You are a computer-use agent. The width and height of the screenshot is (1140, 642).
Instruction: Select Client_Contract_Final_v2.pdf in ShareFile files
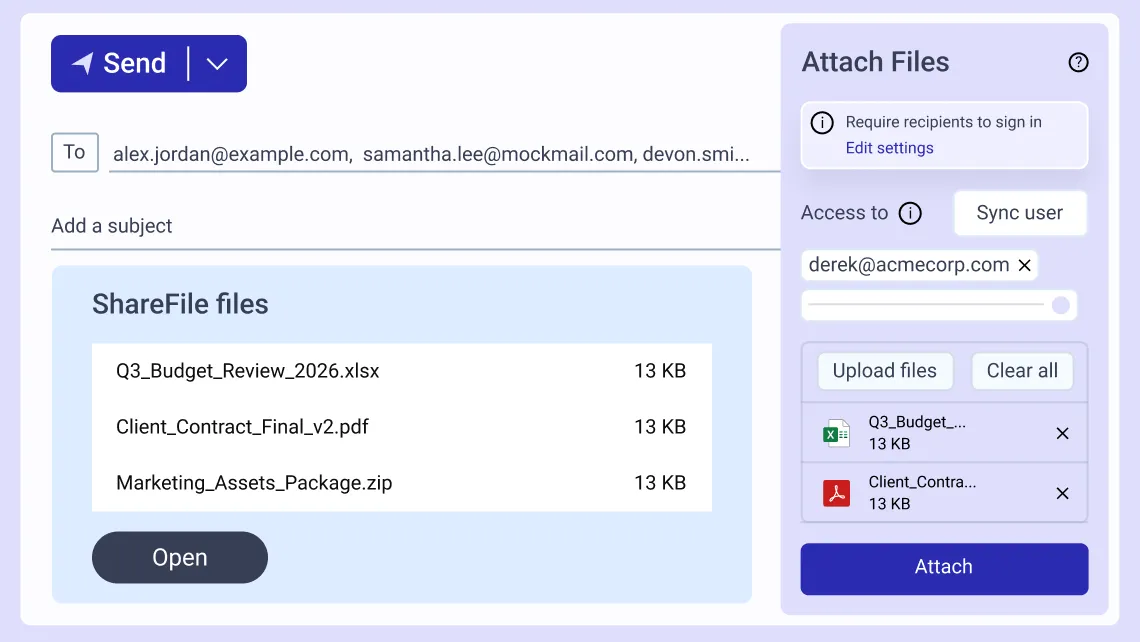tap(401, 427)
